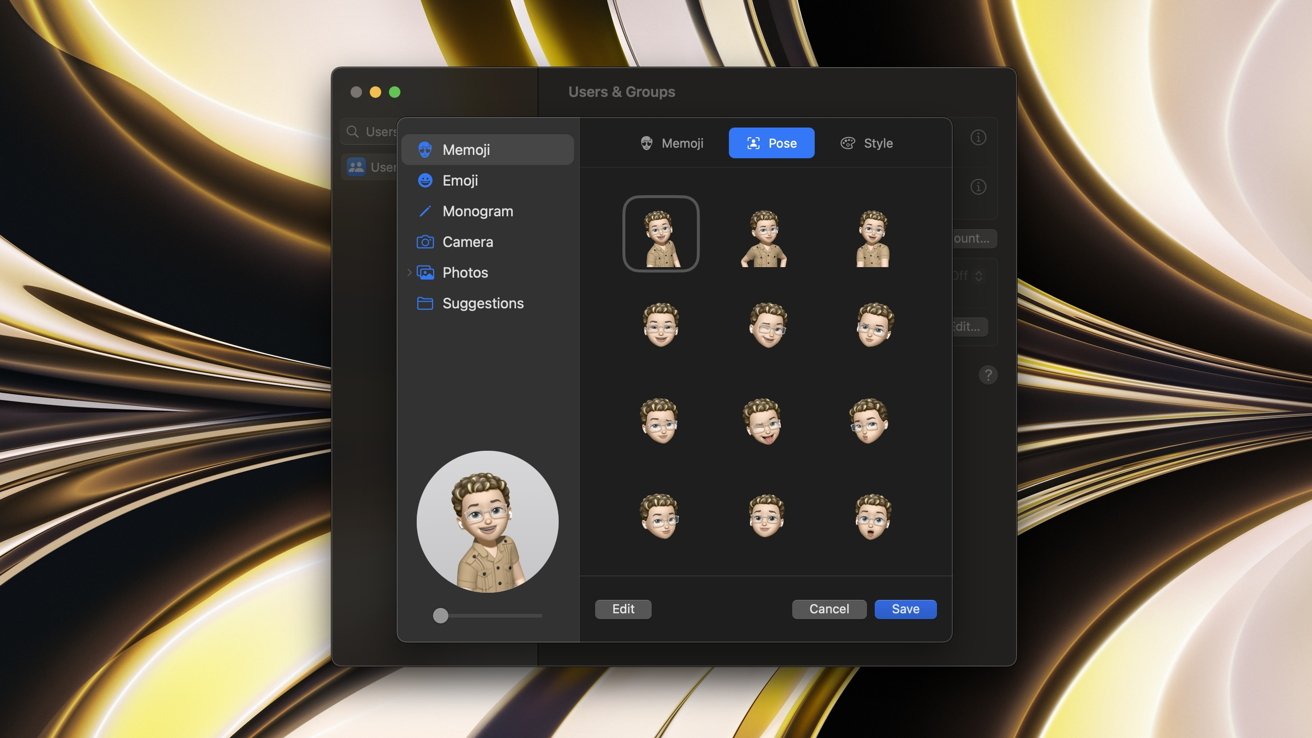Select the Memoji sidebar icon
This screenshot has height=738, width=1312.
(x=425, y=150)
